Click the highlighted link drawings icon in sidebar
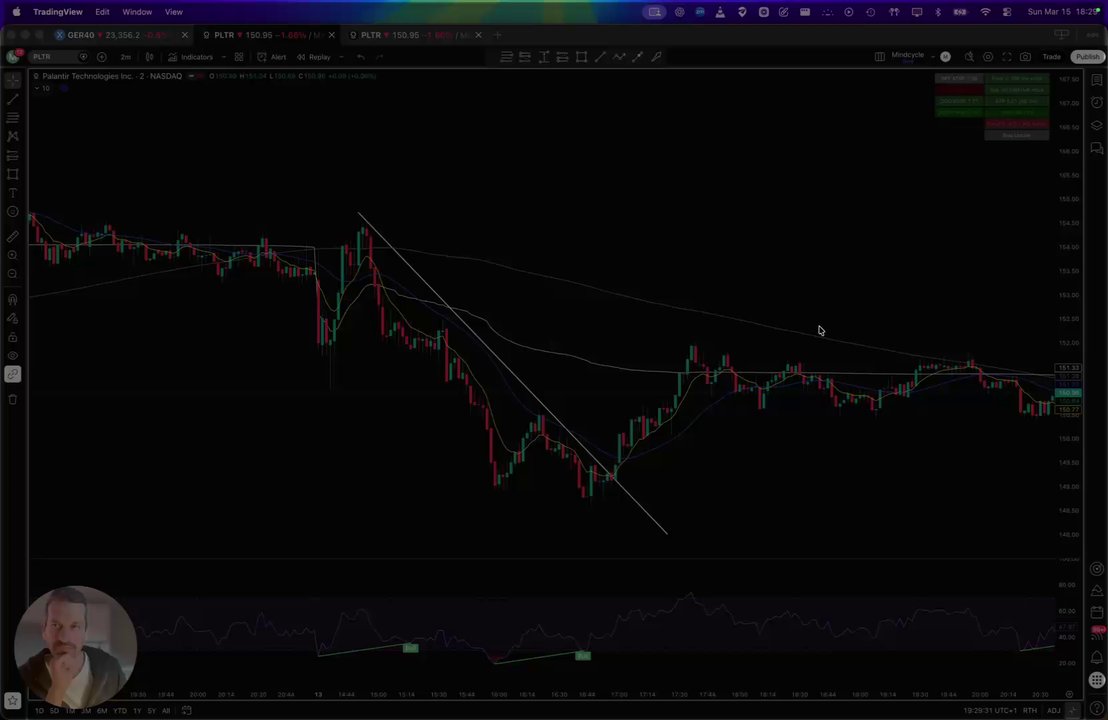The width and height of the screenshot is (1108, 720). click(13, 374)
